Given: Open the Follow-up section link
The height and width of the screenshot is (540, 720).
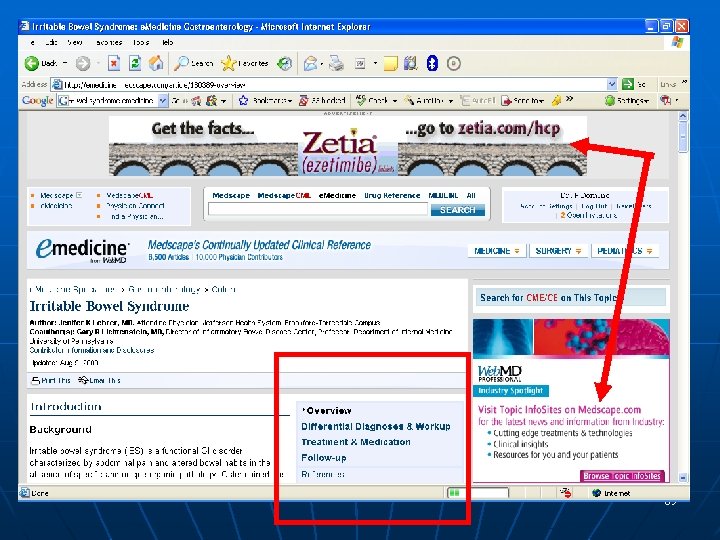Looking at the screenshot, I should (324, 458).
